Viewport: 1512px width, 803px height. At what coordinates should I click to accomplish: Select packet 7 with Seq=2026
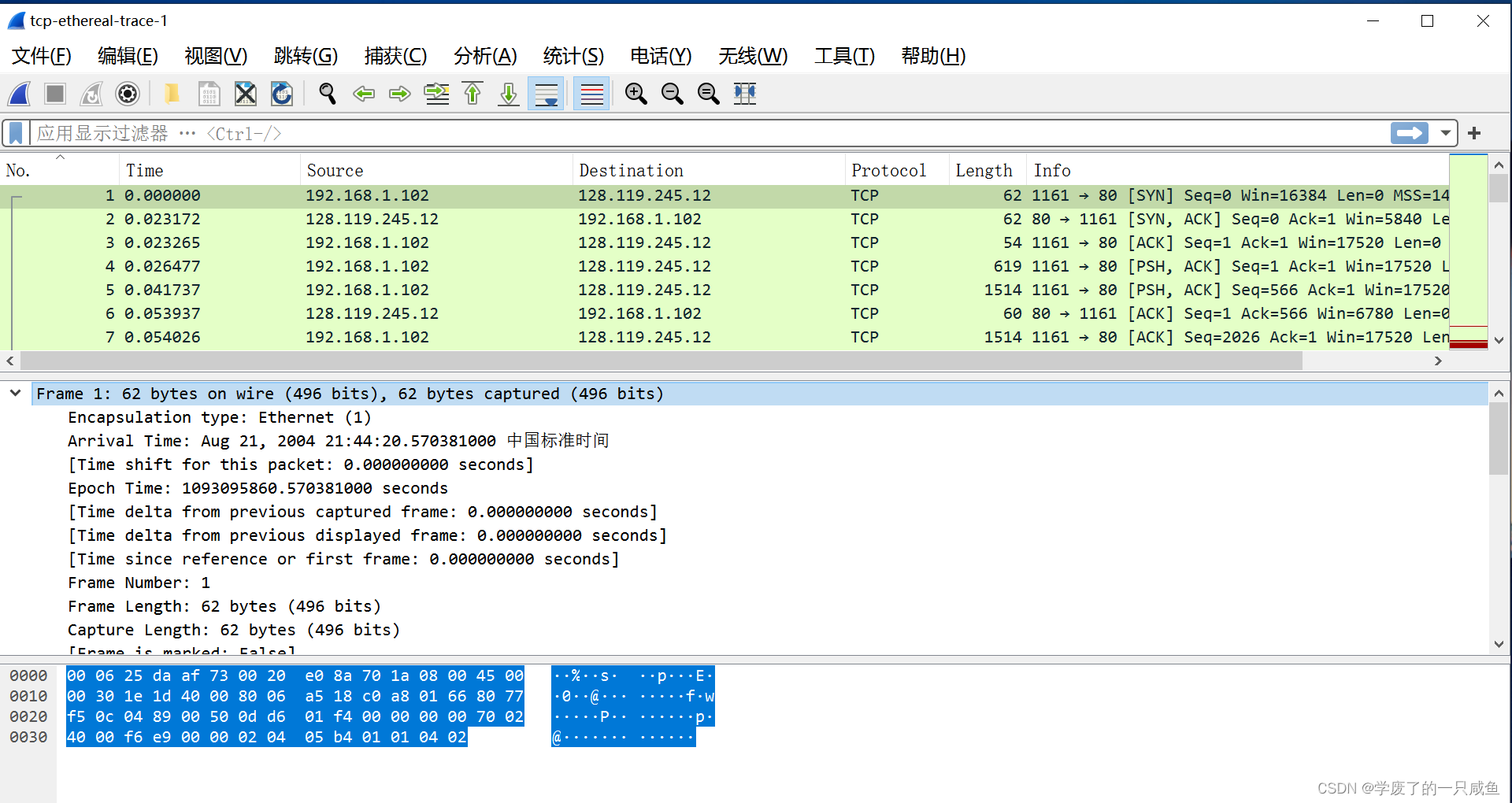coord(724,337)
